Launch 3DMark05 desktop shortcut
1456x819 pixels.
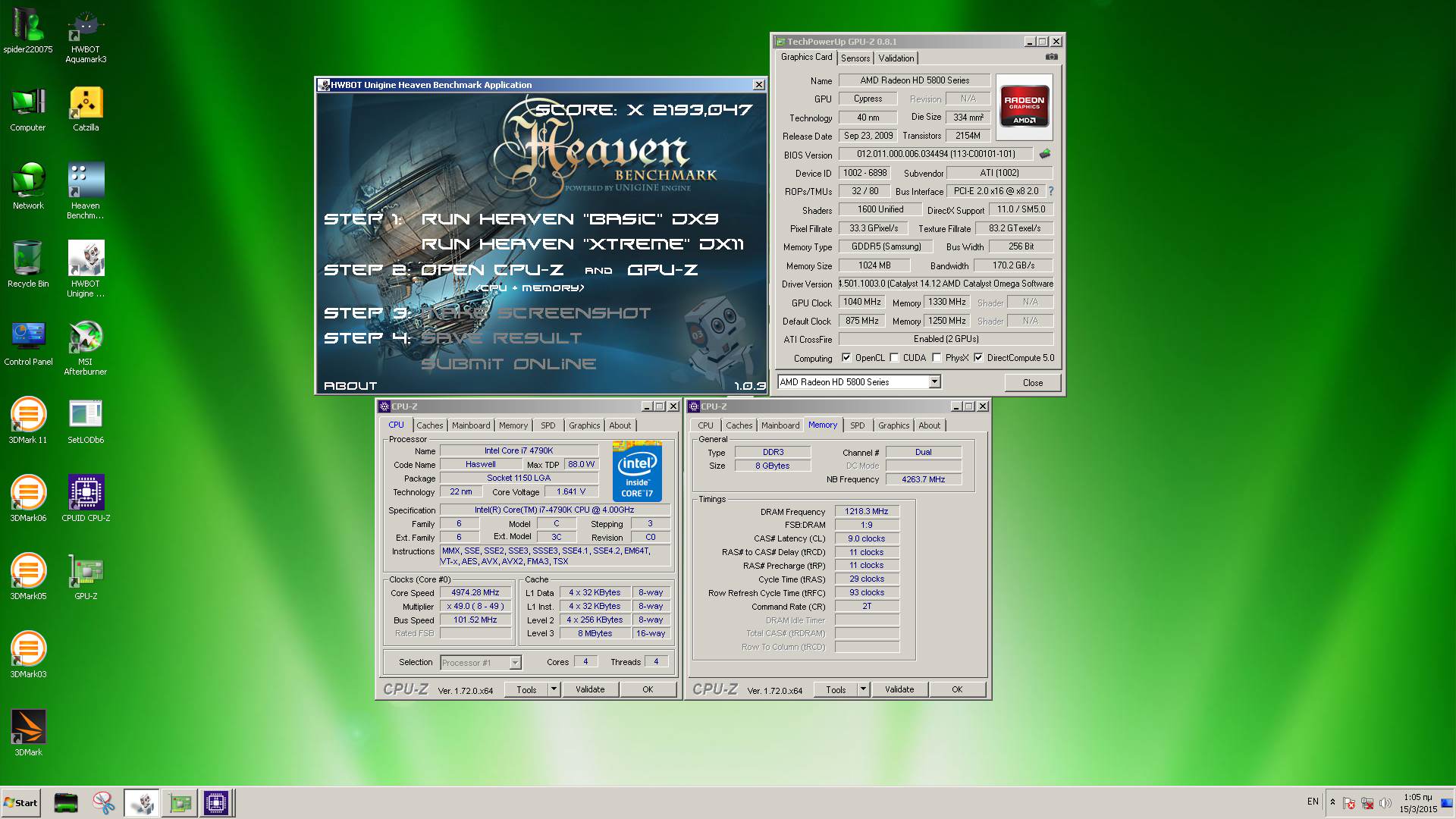(x=28, y=577)
